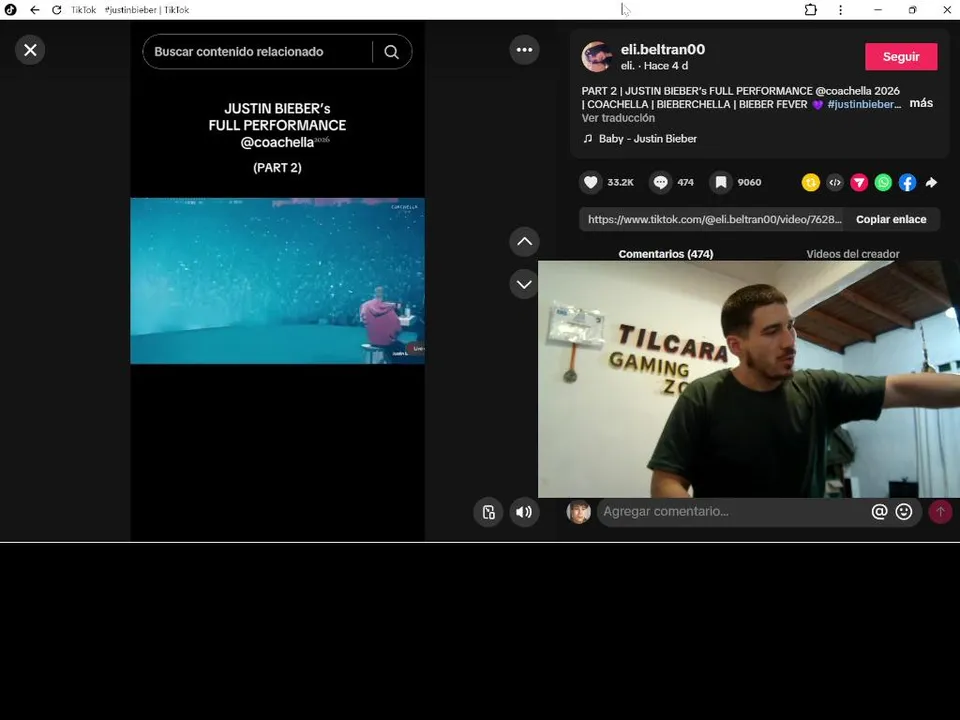Minimize the TikTok window
Screen dimensions: 960x720
point(877,10)
